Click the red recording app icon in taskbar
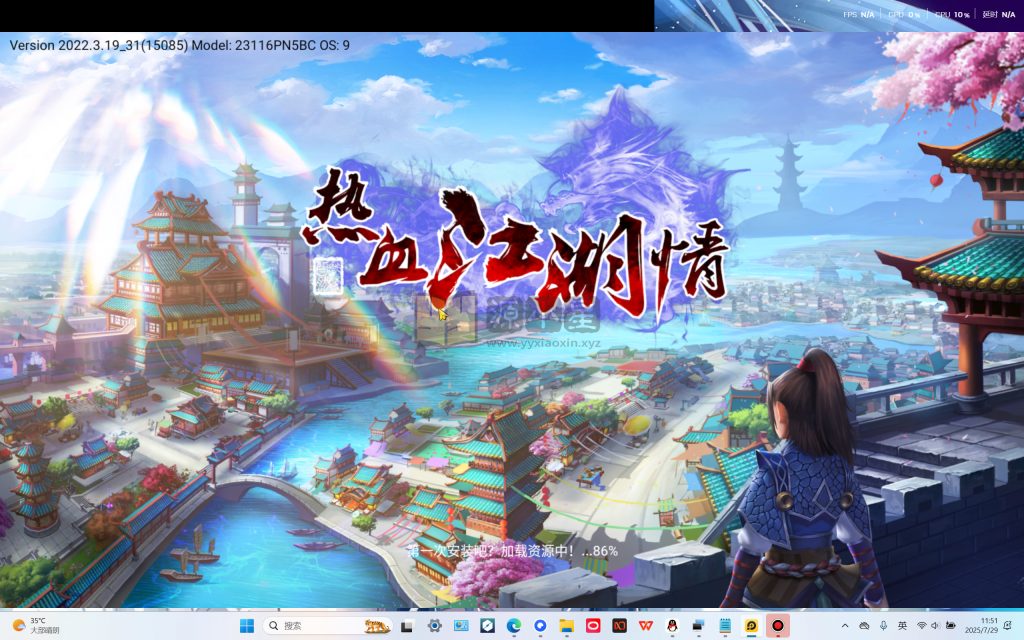The height and width of the screenshot is (640, 1024). (x=777, y=625)
